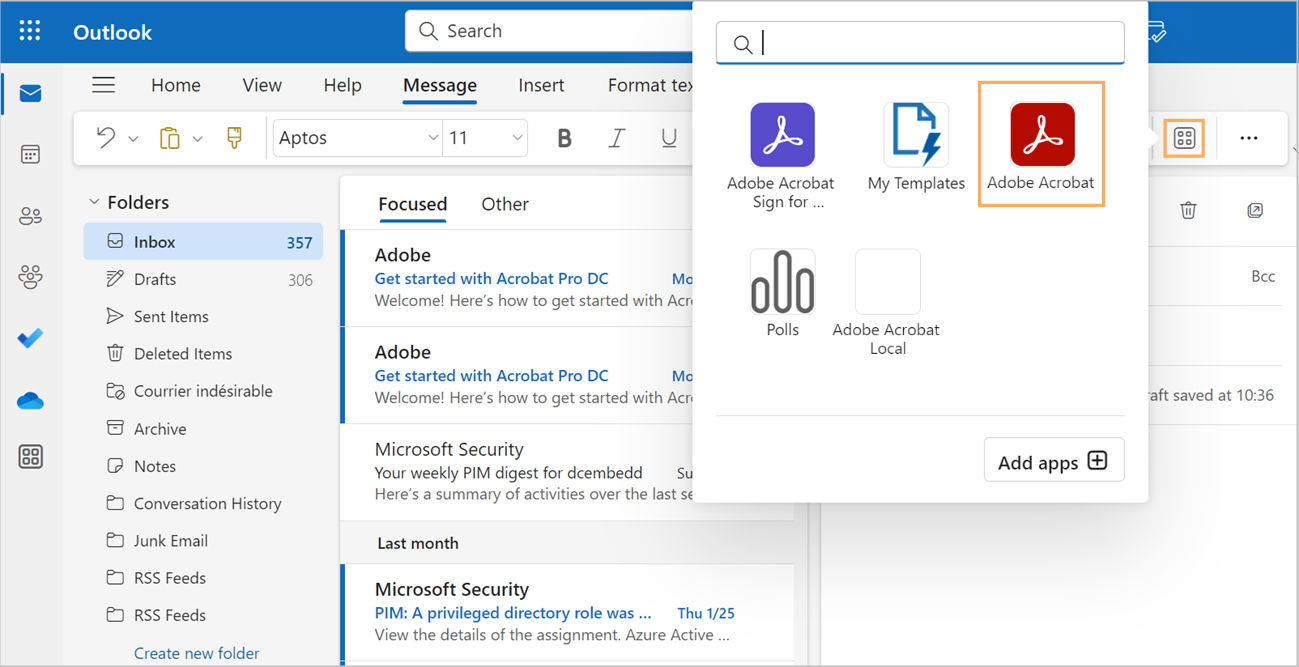The height and width of the screenshot is (667, 1299).
Task: Collapse the Folders section
Action: [94, 201]
